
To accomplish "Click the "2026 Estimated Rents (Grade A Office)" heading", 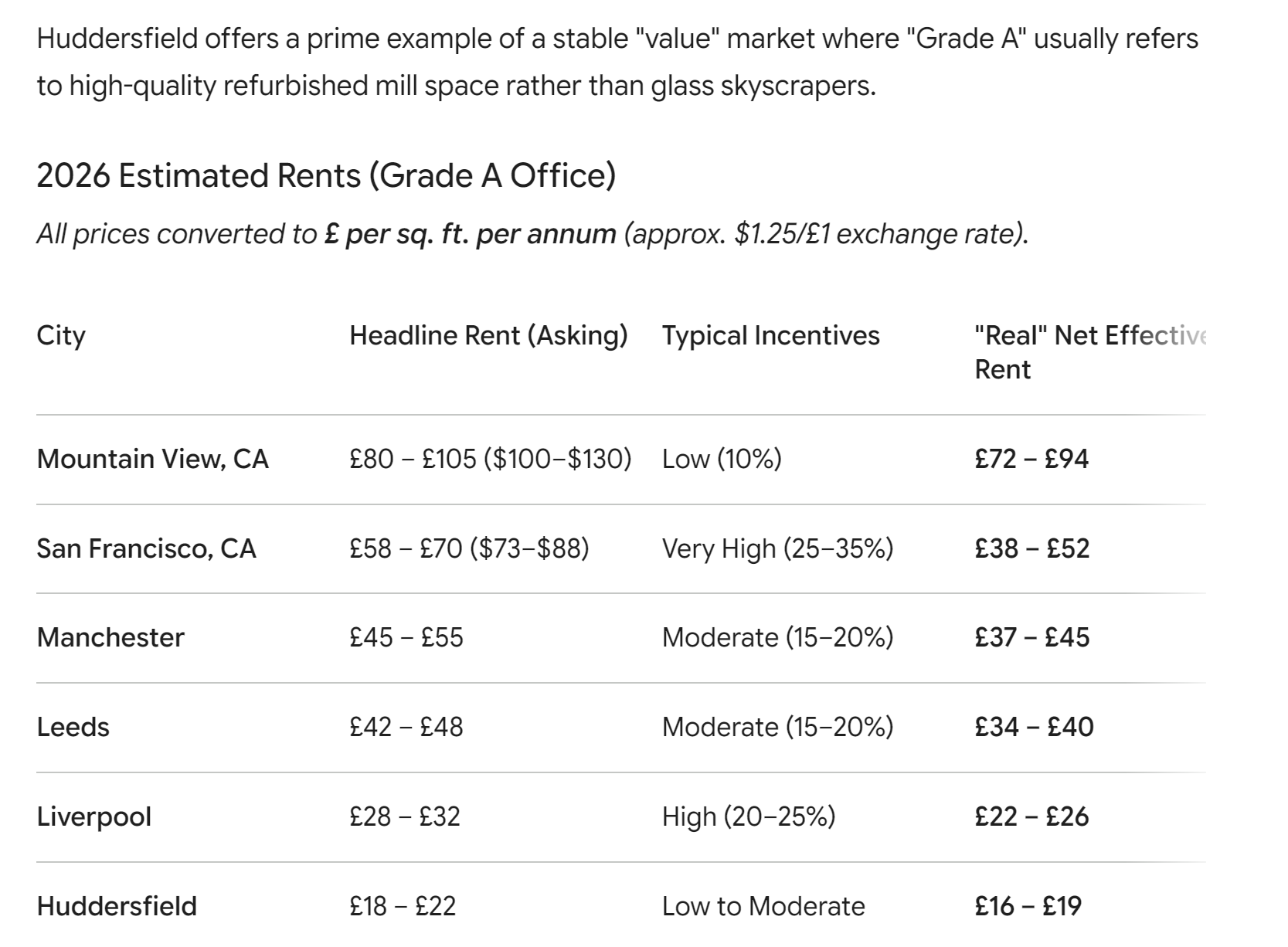I will pyautogui.click(x=326, y=176).
